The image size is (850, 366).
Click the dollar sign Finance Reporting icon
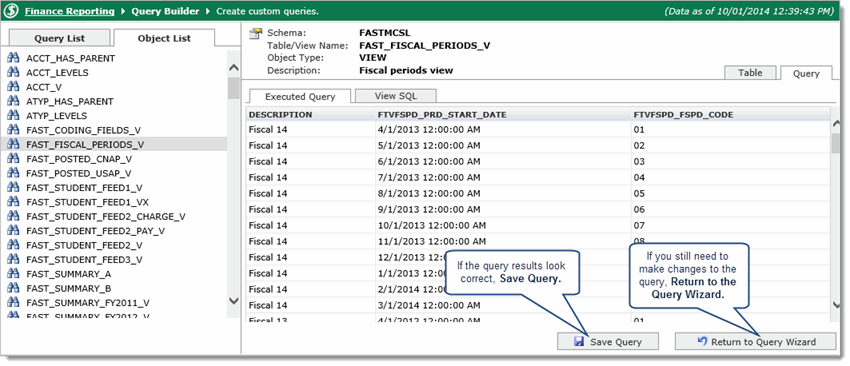pos(11,11)
